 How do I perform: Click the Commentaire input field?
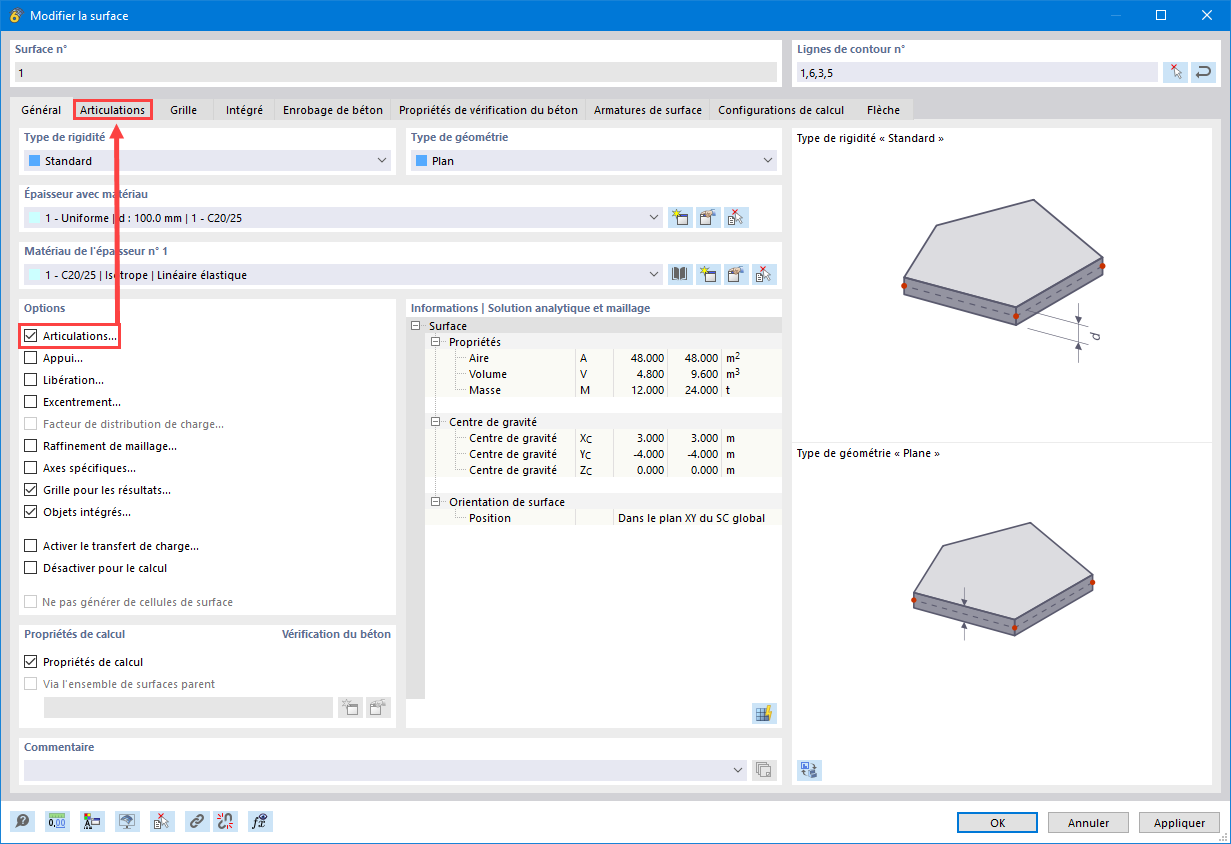(385, 770)
